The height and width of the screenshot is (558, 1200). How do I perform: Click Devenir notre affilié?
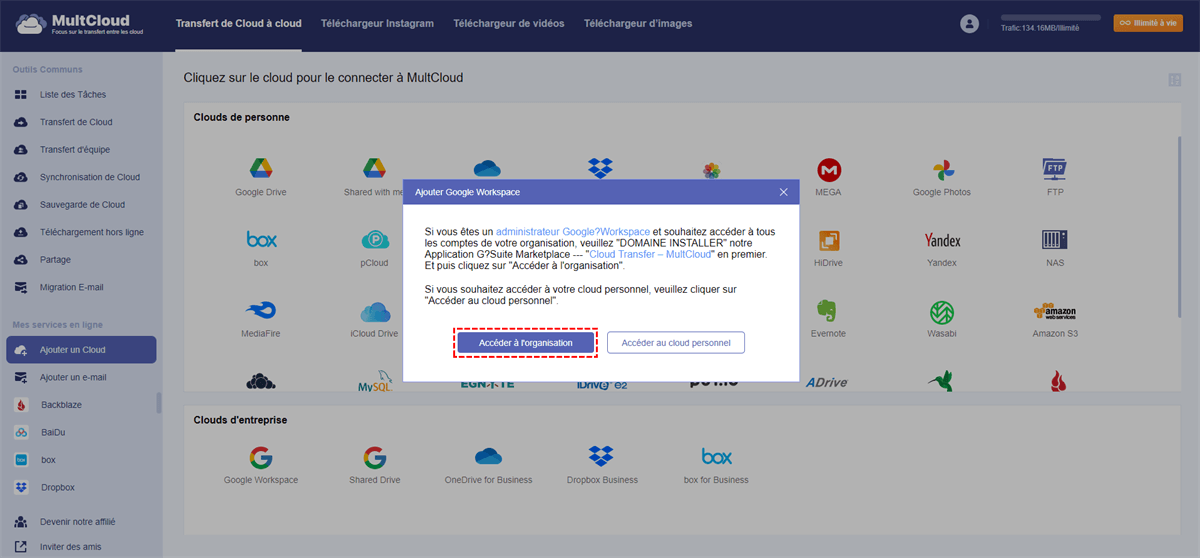[77, 522]
